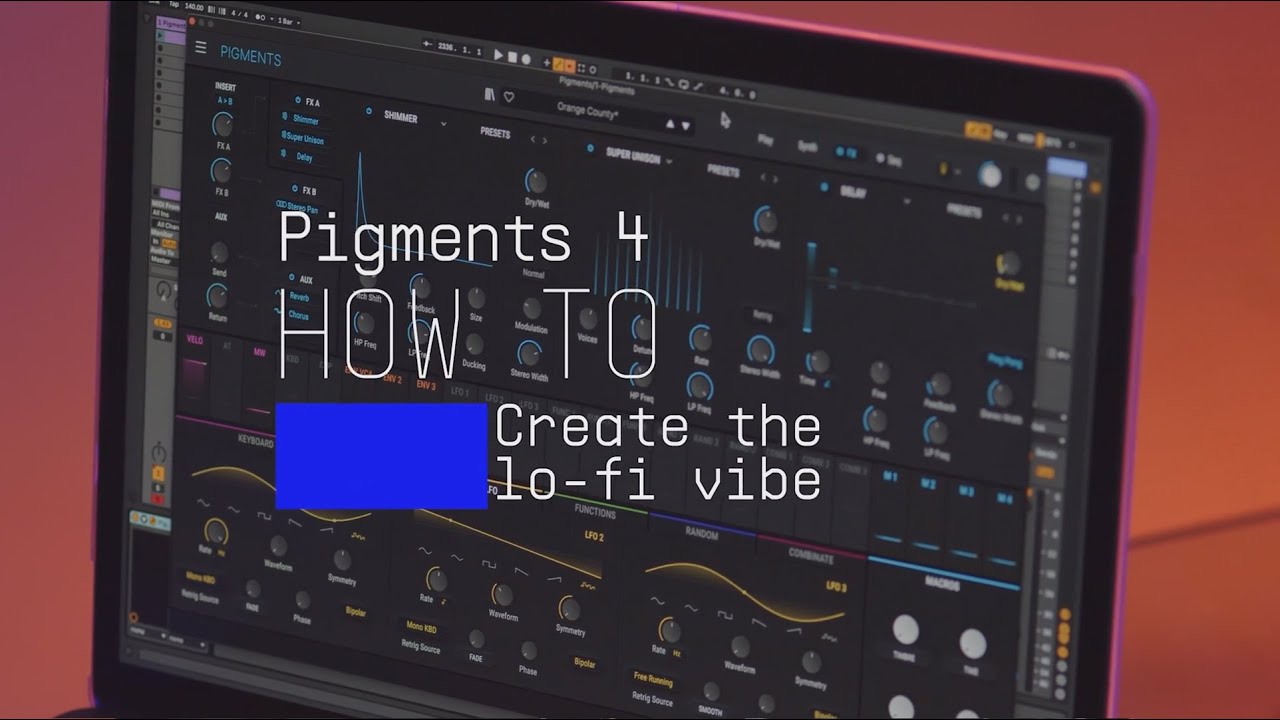Viewport: 1280px width, 720px height.
Task: Open the FUNCTIONS modulation section
Action: [594, 510]
